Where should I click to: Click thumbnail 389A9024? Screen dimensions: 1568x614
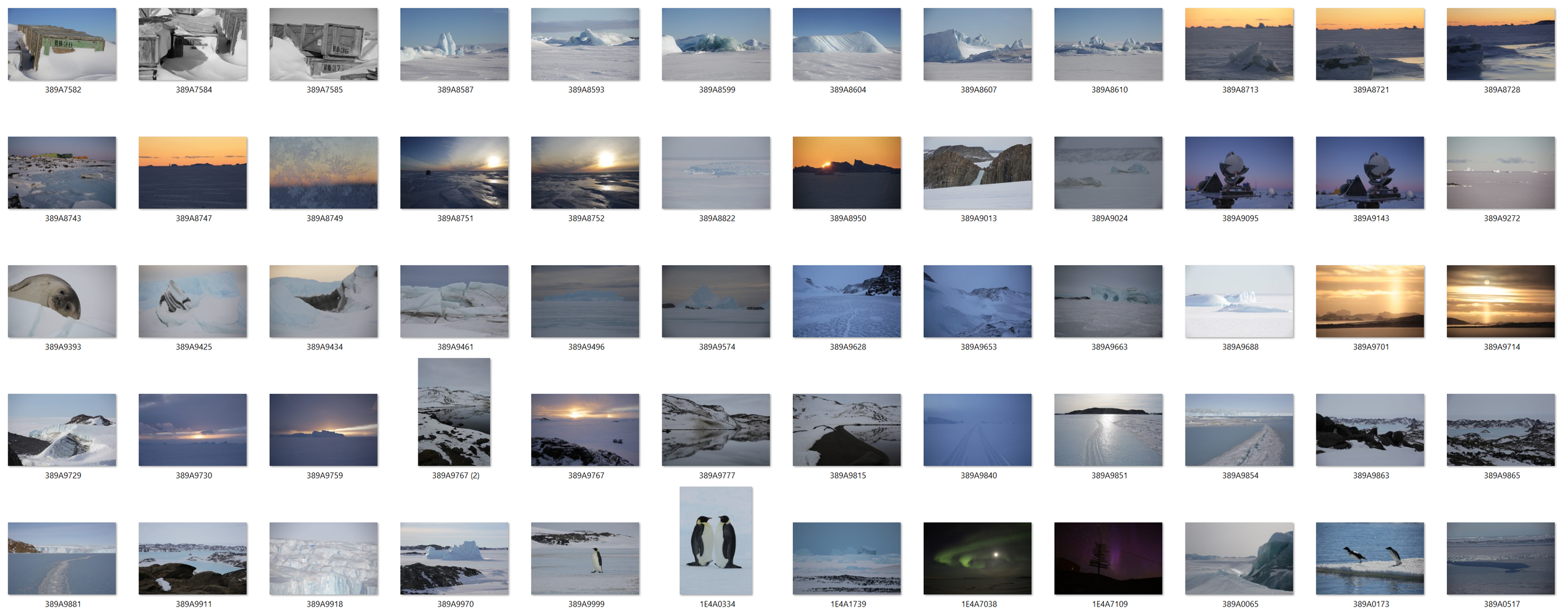1108,172
